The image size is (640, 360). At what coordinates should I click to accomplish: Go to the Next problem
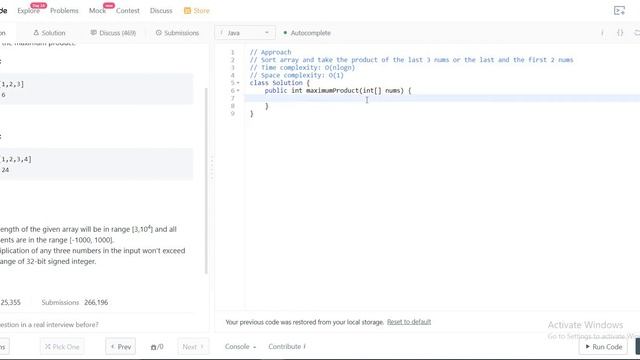tap(193, 347)
